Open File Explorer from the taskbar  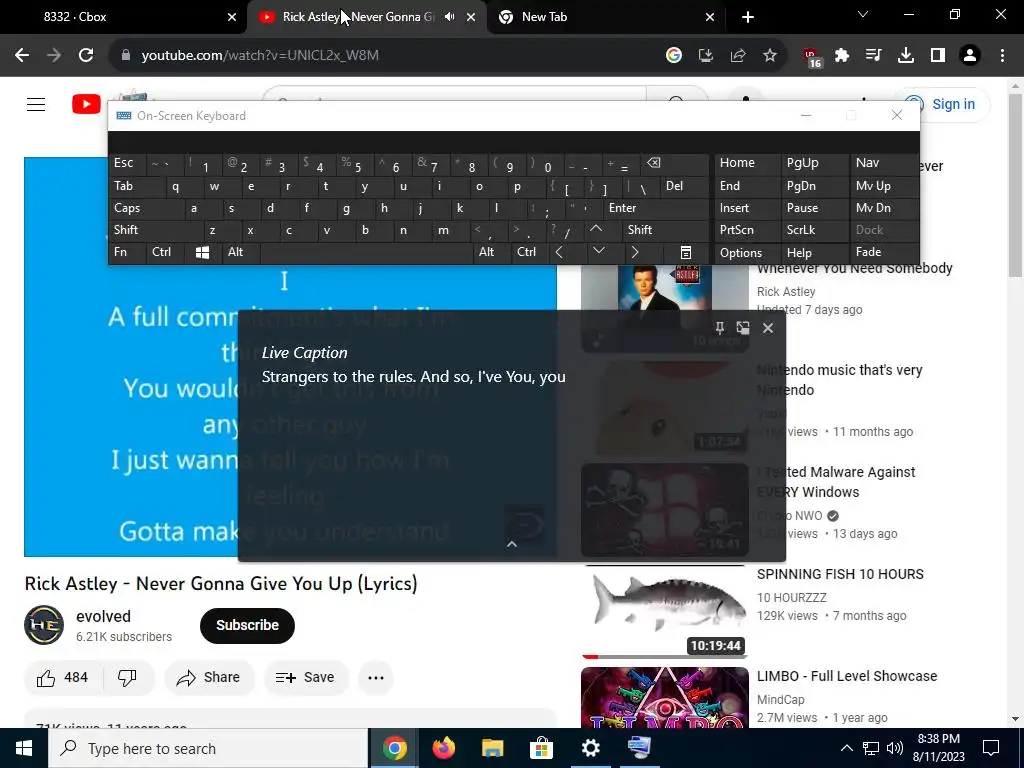click(492, 748)
